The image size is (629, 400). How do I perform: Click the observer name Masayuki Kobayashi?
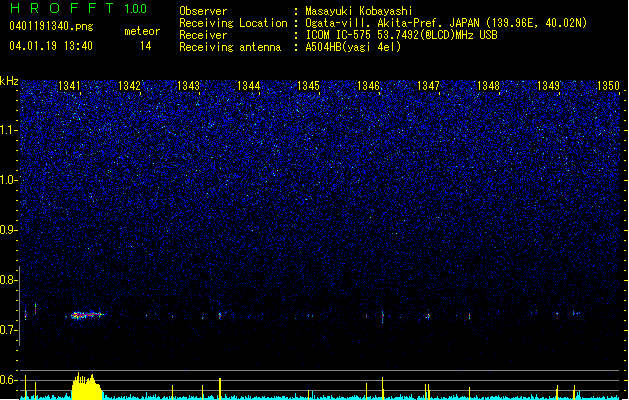point(359,11)
